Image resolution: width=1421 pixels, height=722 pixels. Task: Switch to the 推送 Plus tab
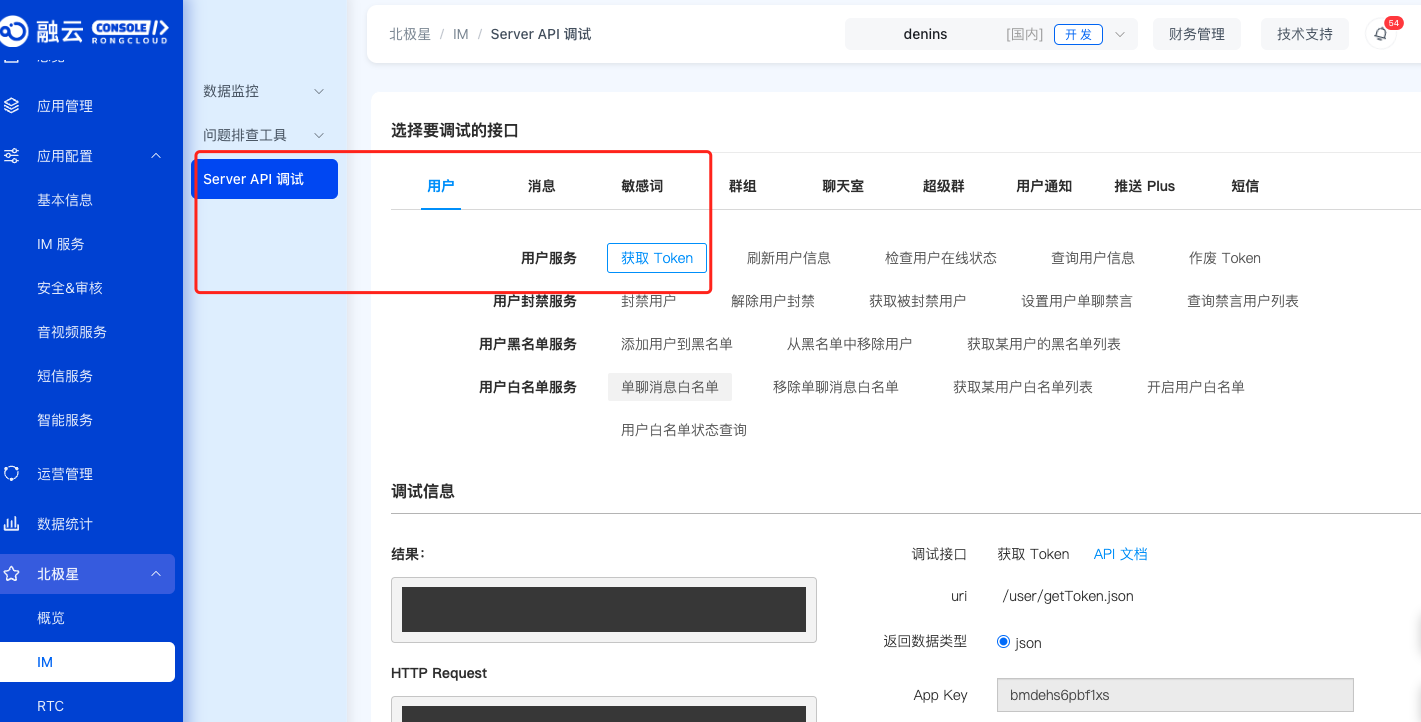click(x=1145, y=186)
